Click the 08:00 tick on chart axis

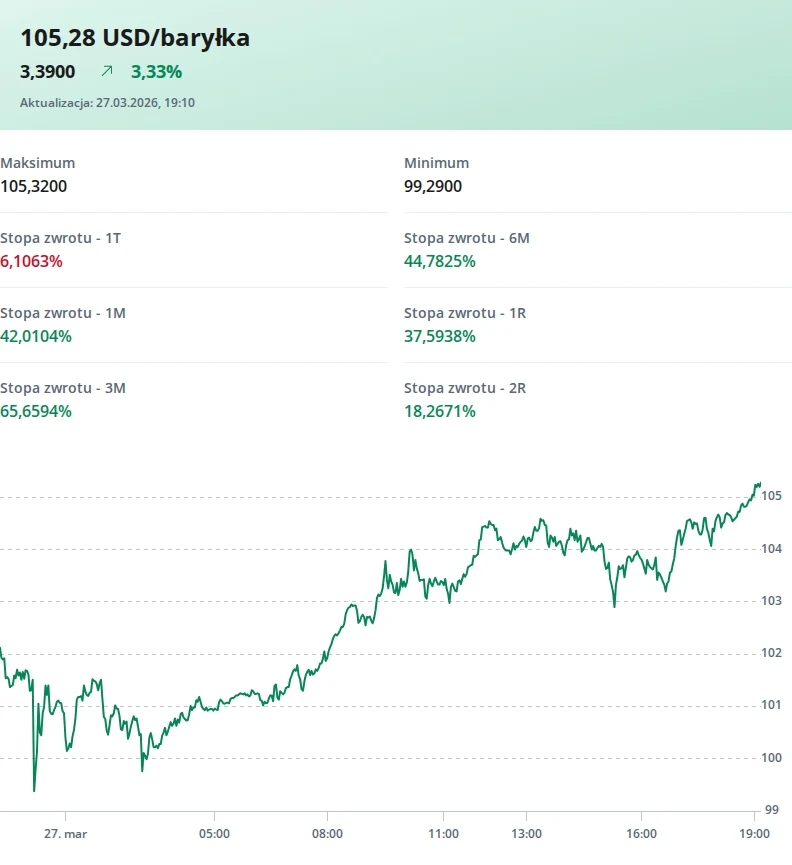point(328,834)
